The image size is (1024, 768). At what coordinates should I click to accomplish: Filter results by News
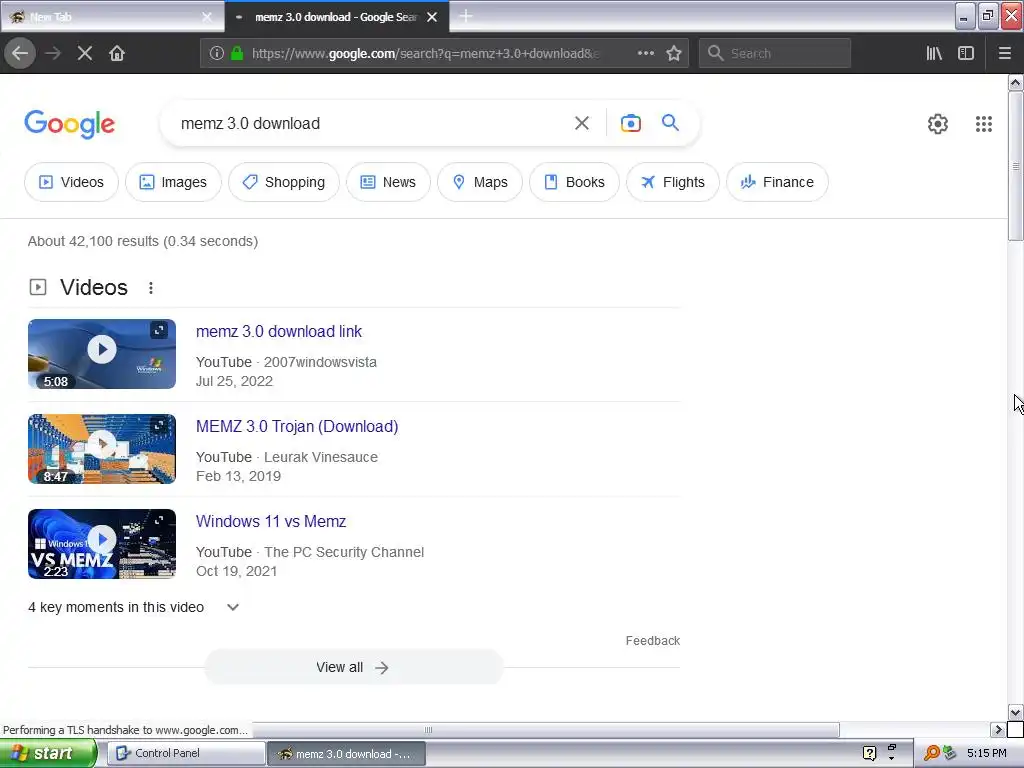pos(388,182)
